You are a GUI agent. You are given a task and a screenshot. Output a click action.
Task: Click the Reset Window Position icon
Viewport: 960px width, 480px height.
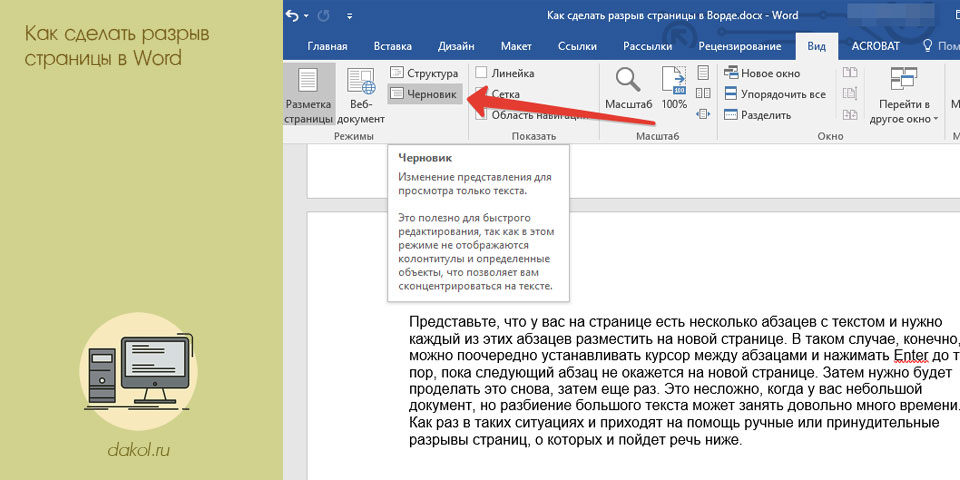coord(849,113)
